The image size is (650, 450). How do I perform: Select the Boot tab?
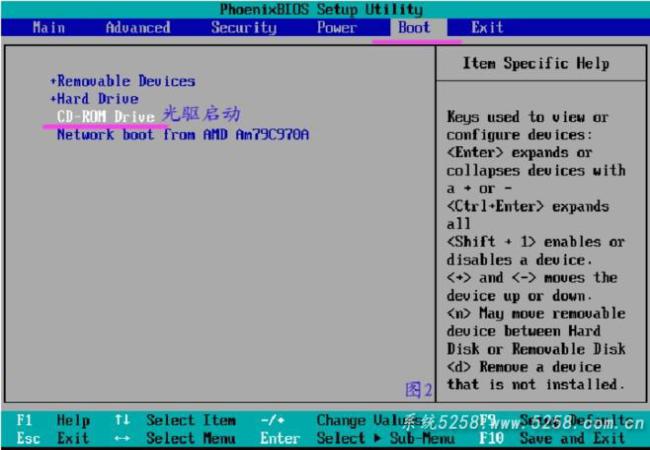tap(414, 28)
